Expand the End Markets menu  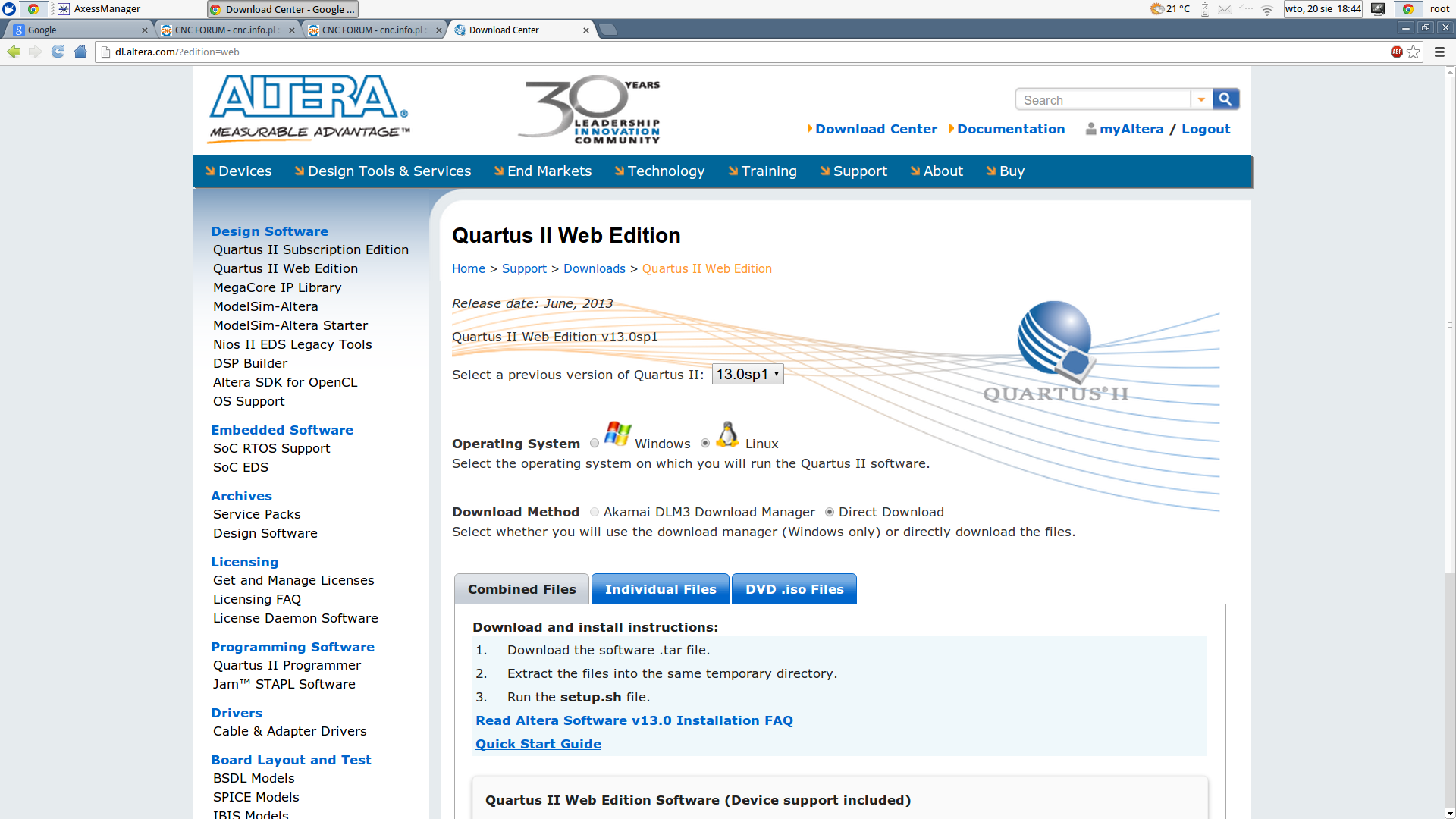point(542,171)
